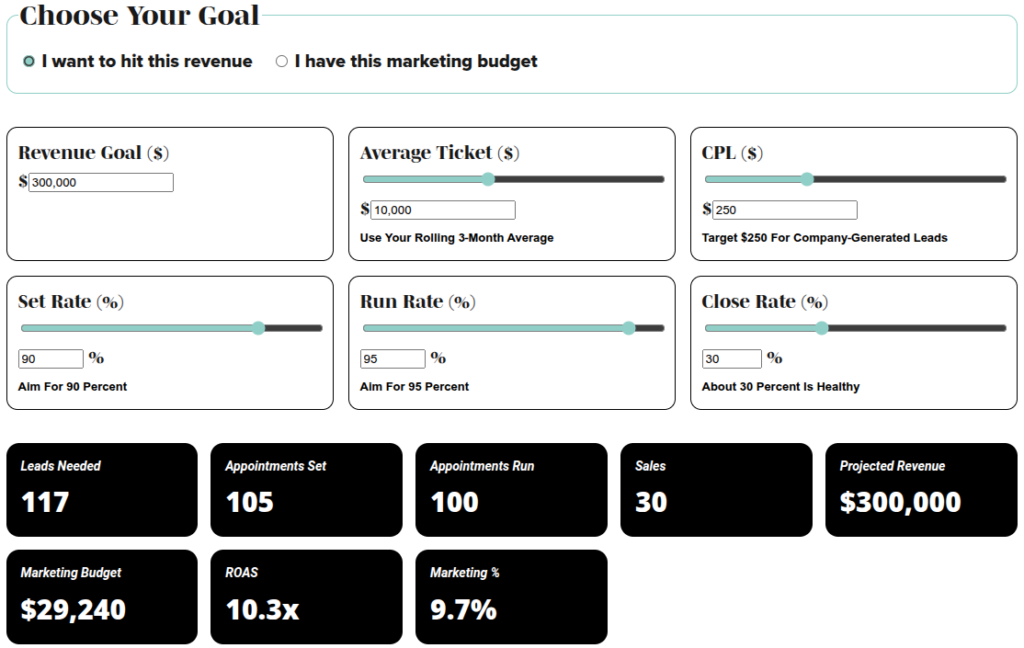Click the Revenue Goal input field
Viewport: 1024px width, 648px height.
pyautogui.click(x=101, y=182)
